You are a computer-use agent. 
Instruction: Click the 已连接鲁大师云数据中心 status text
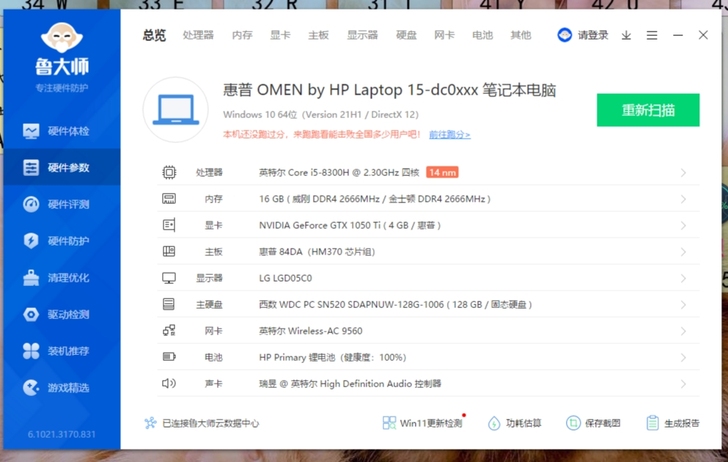pos(210,423)
